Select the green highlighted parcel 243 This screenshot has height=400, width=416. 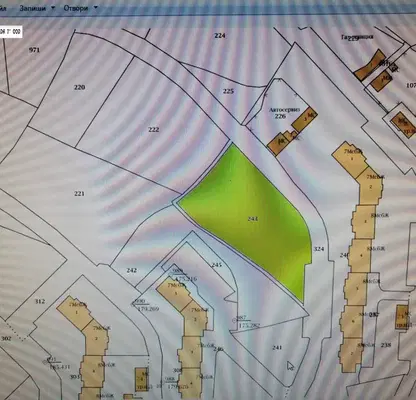point(248,217)
